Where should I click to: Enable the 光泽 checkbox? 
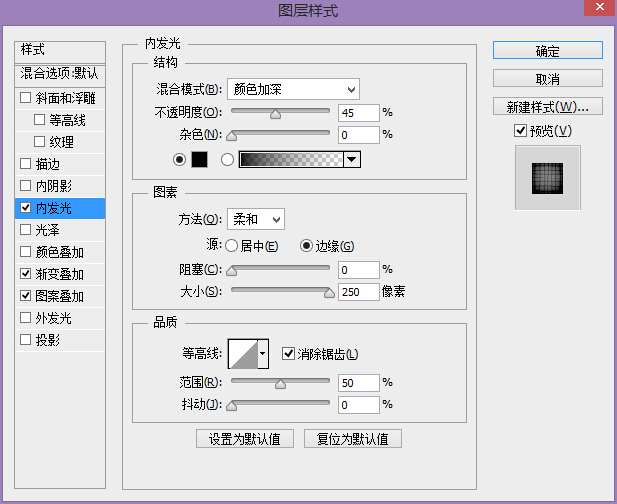[26, 230]
